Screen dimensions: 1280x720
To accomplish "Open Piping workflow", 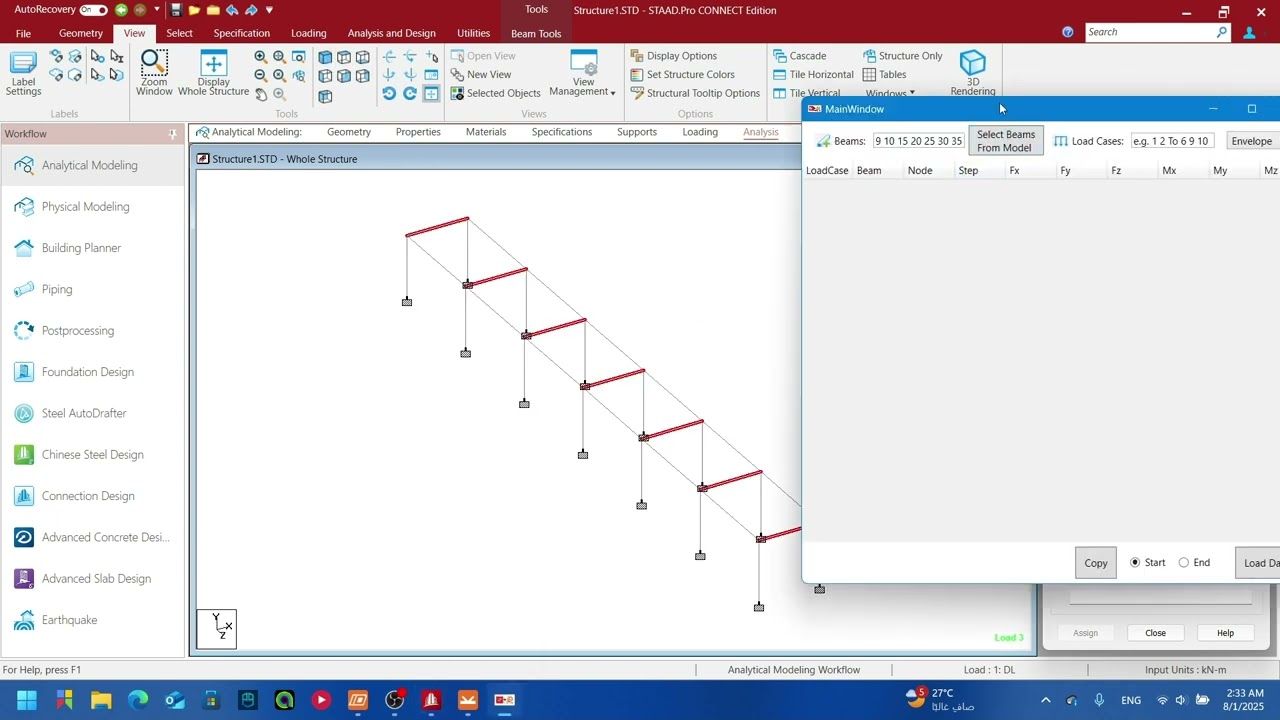I will click(x=92, y=289).
